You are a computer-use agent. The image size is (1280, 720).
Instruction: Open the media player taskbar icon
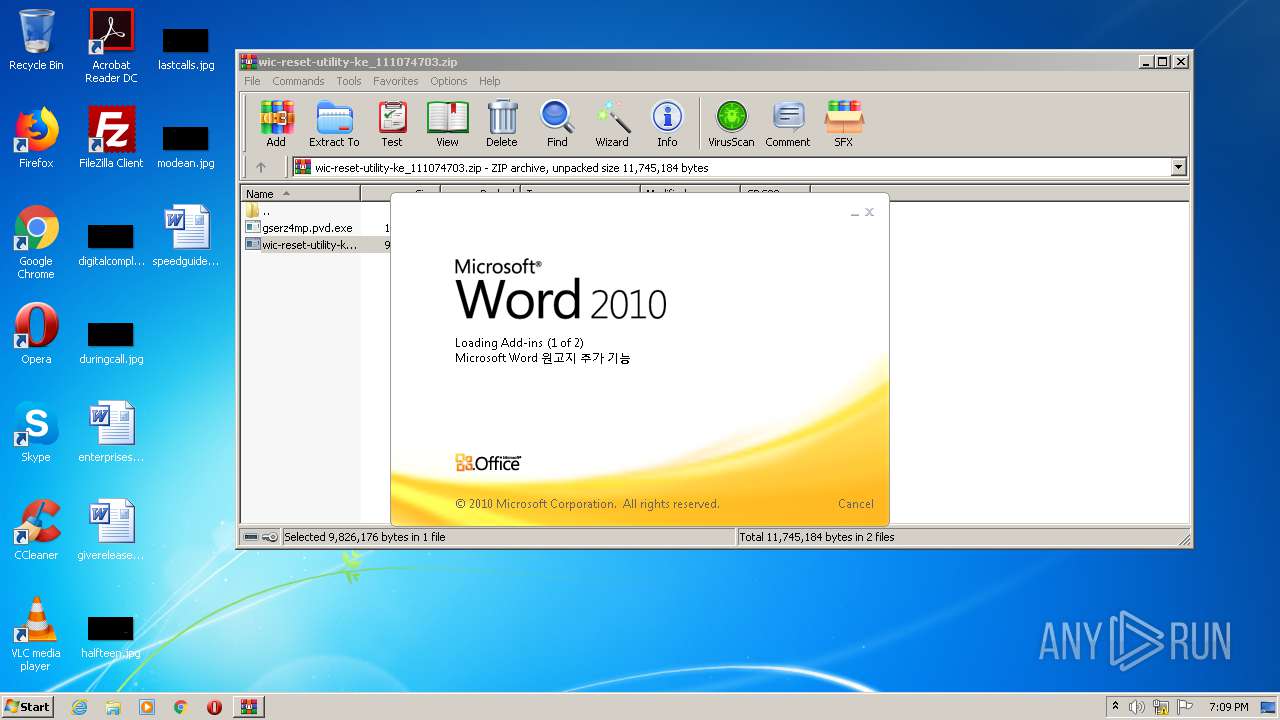(x=147, y=707)
